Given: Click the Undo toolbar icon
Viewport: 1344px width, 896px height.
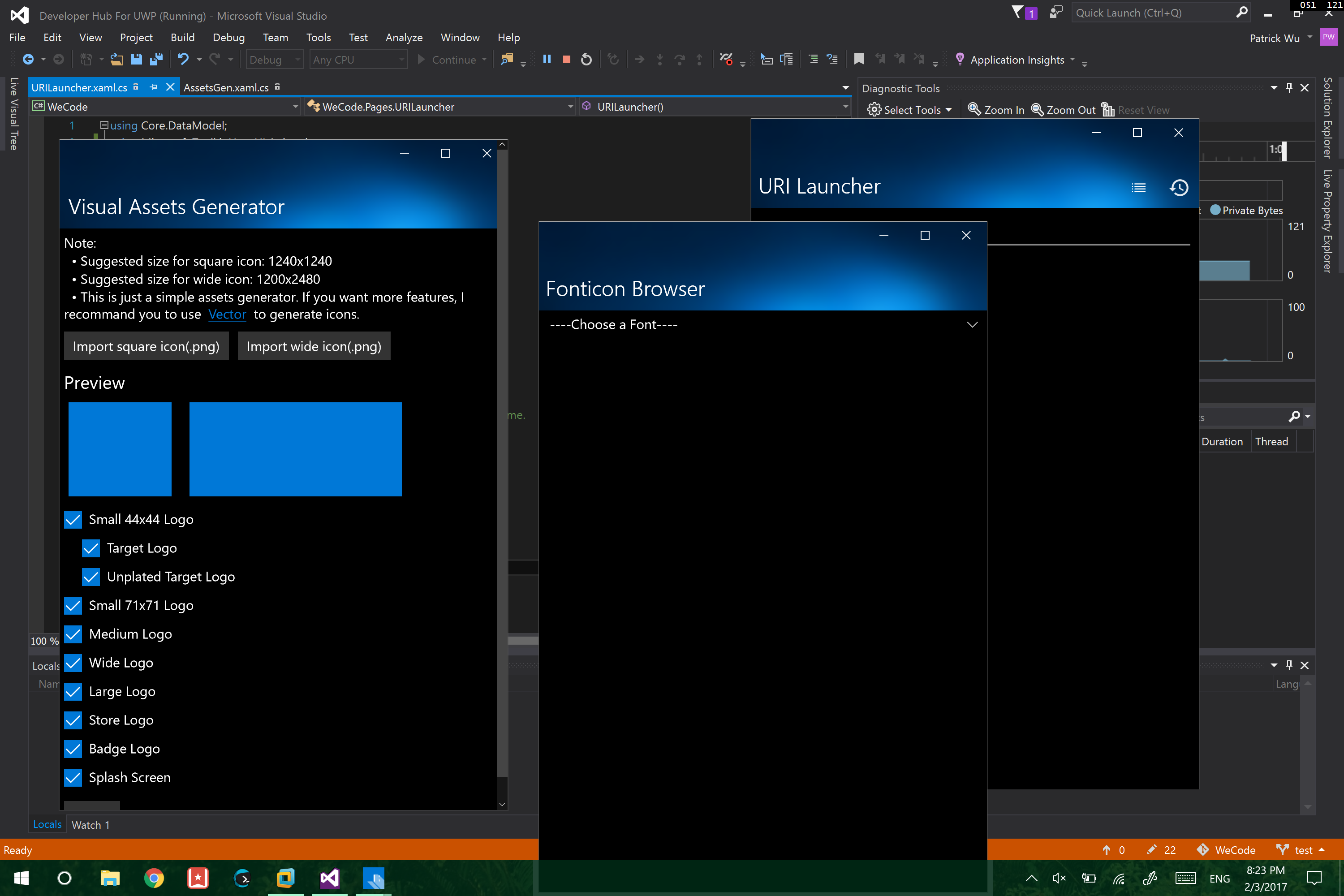Looking at the screenshot, I should (x=183, y=60).
